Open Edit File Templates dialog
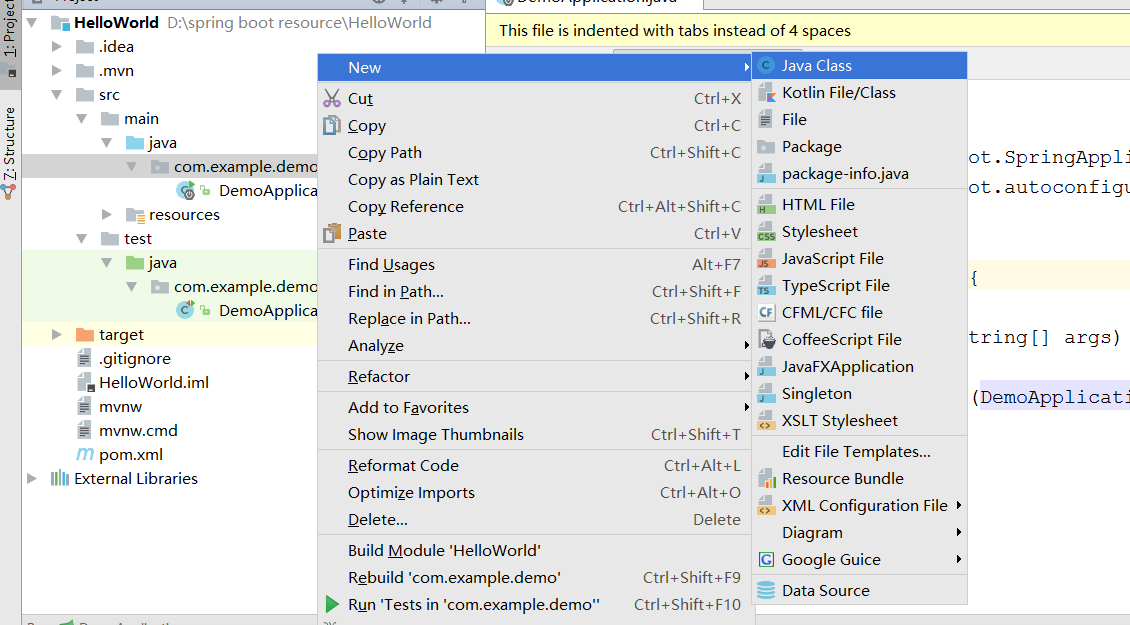The image size is (1130, 625). click(856, 452)
